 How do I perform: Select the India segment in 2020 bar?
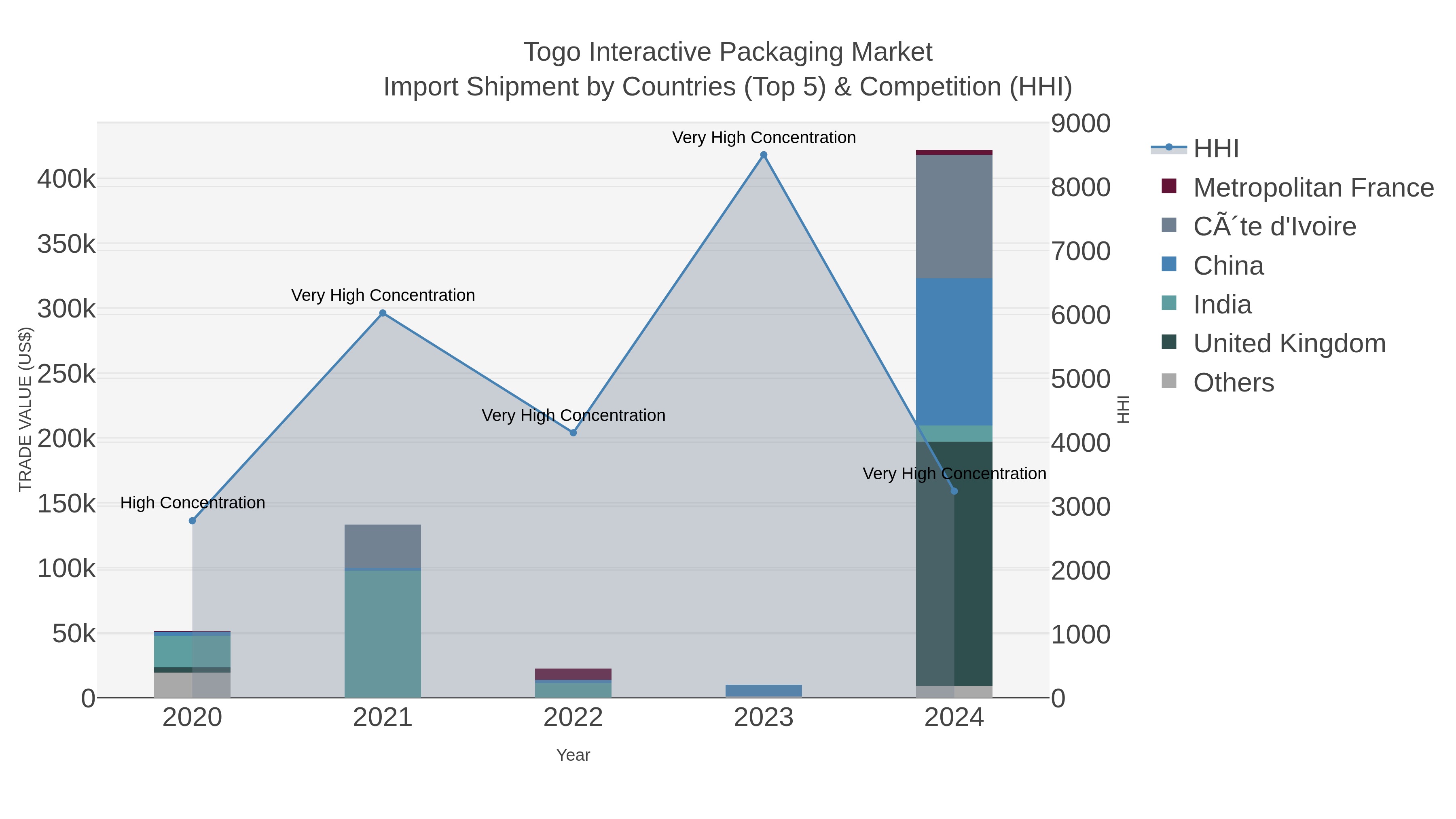192,652
